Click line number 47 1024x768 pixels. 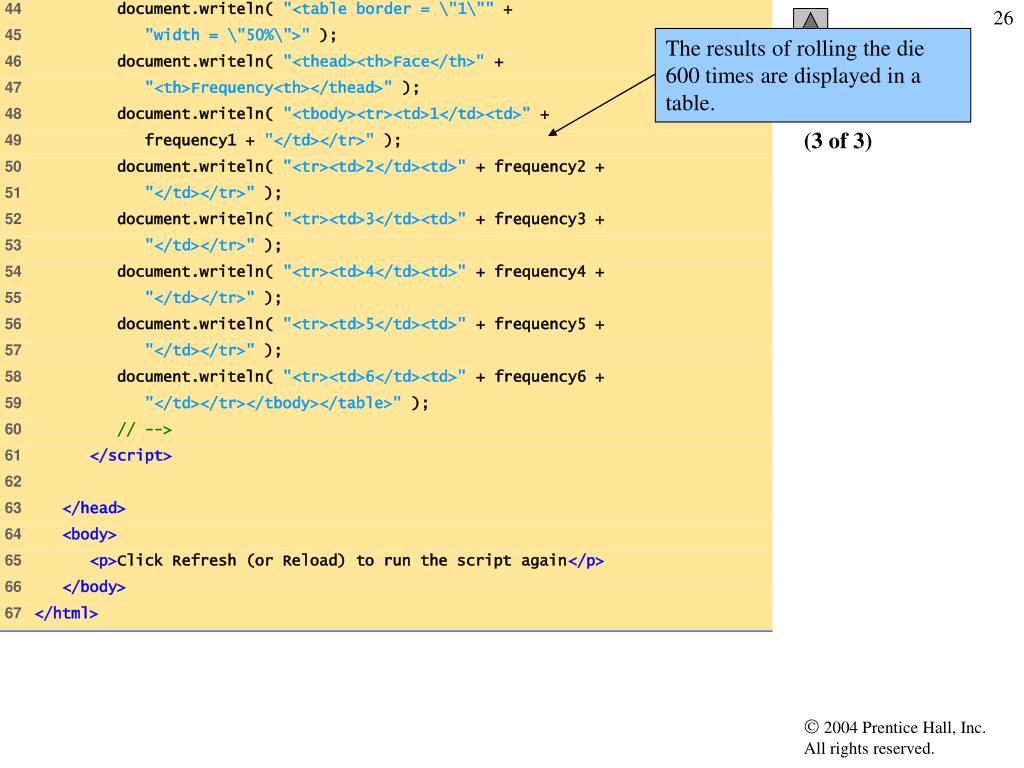tap(13, 88)
